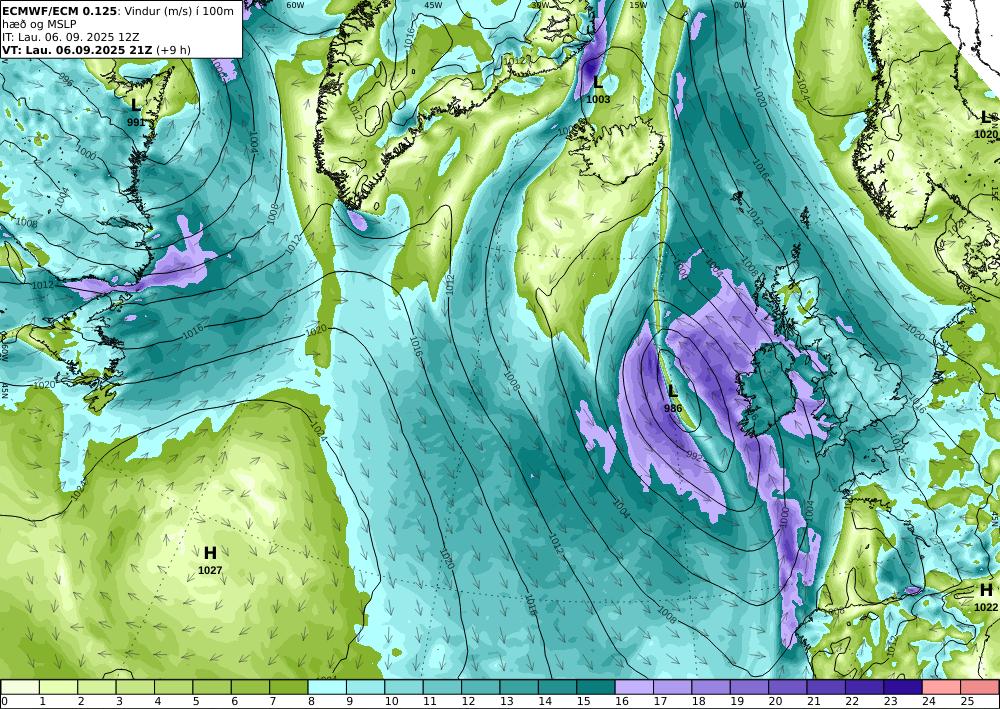Image resolution: width=1000 pixels, height=709 pixels.
Task: Select the 19–20 m/s purple legend swatch
Action: (749, 687)
